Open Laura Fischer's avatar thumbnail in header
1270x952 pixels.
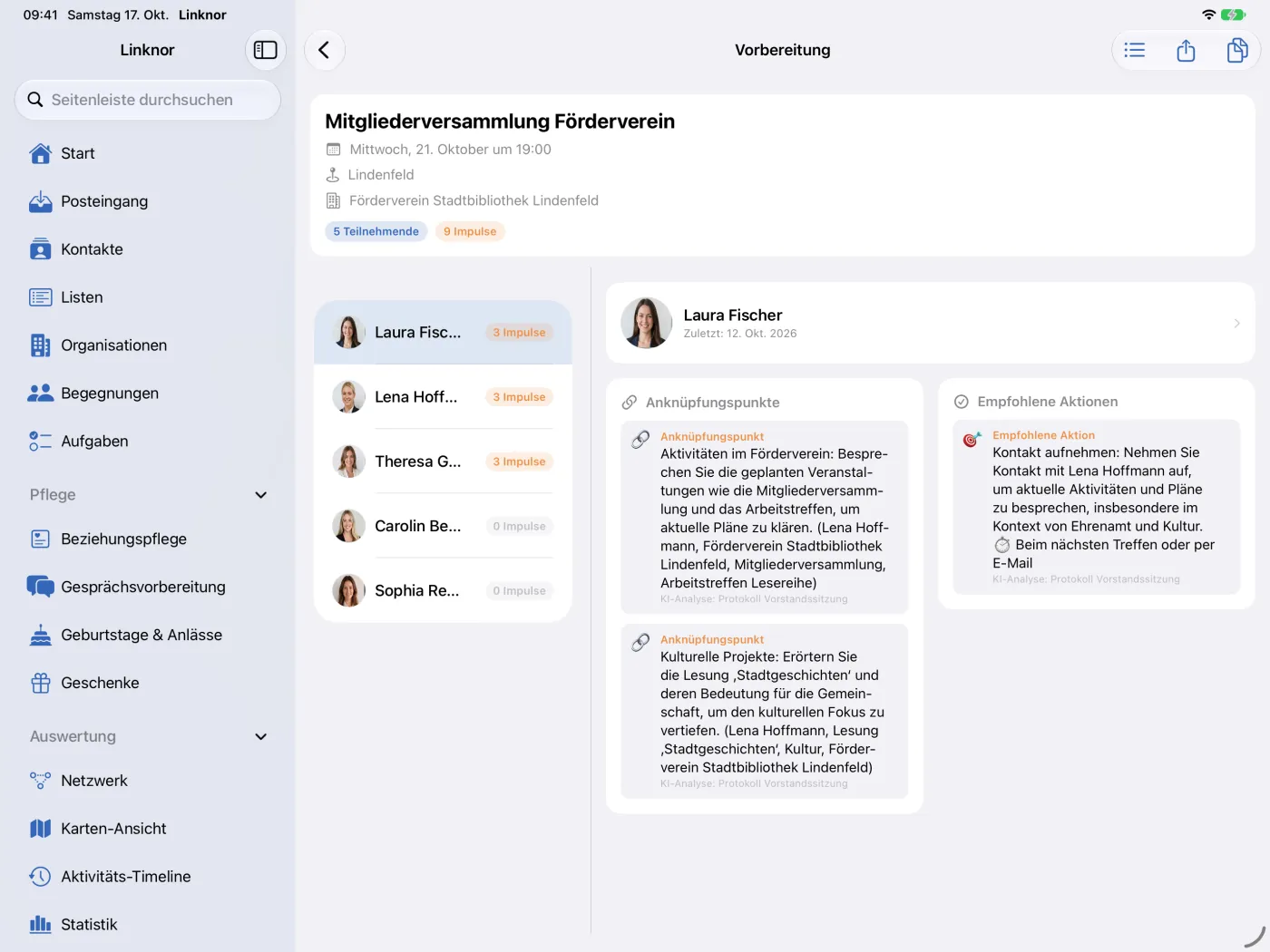coord(647,323)
